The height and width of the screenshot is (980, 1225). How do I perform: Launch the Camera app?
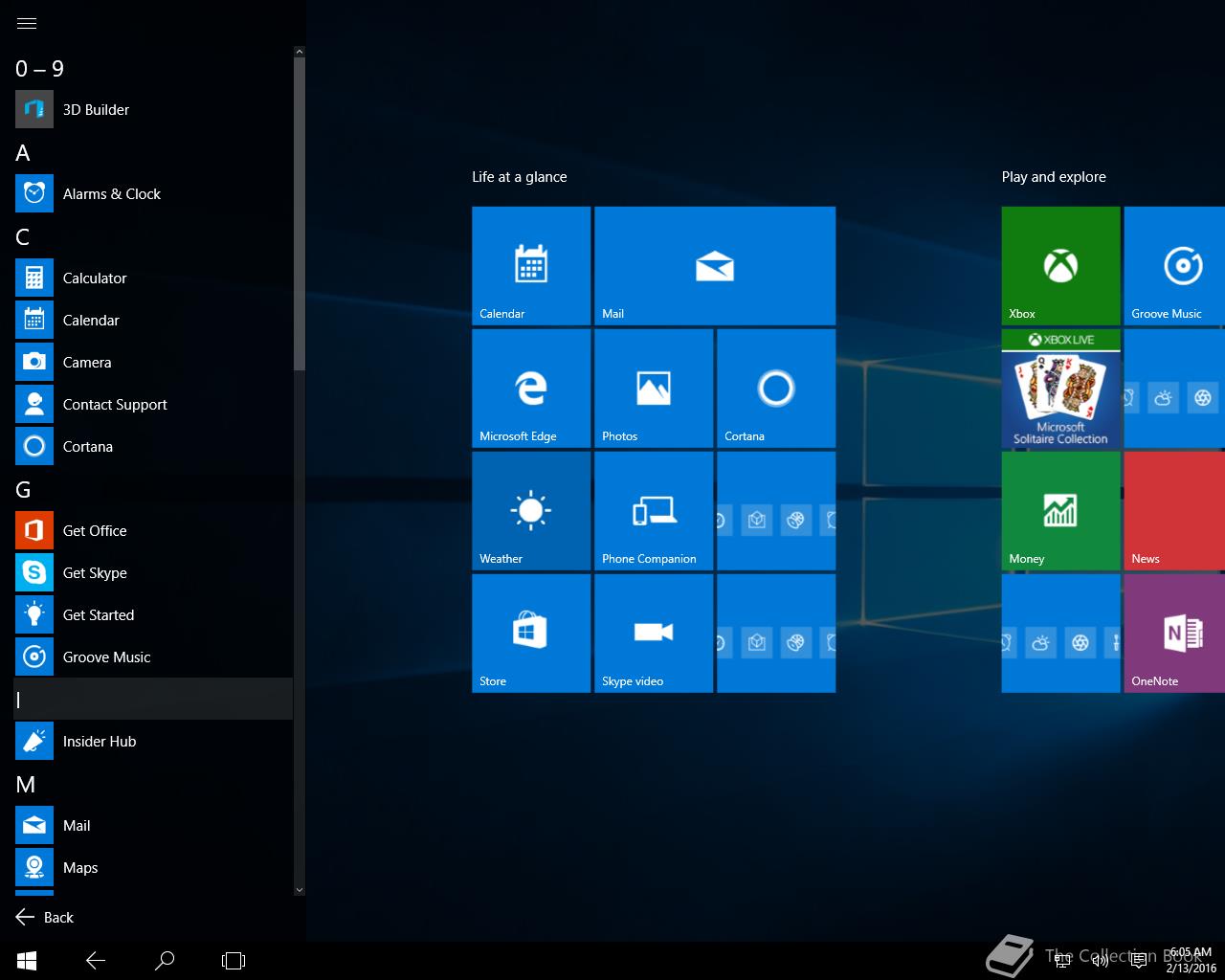click(153, 362)
